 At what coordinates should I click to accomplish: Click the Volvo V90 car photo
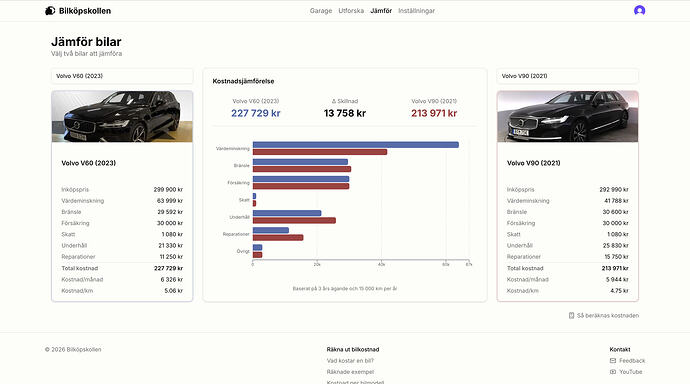point(568,117)
